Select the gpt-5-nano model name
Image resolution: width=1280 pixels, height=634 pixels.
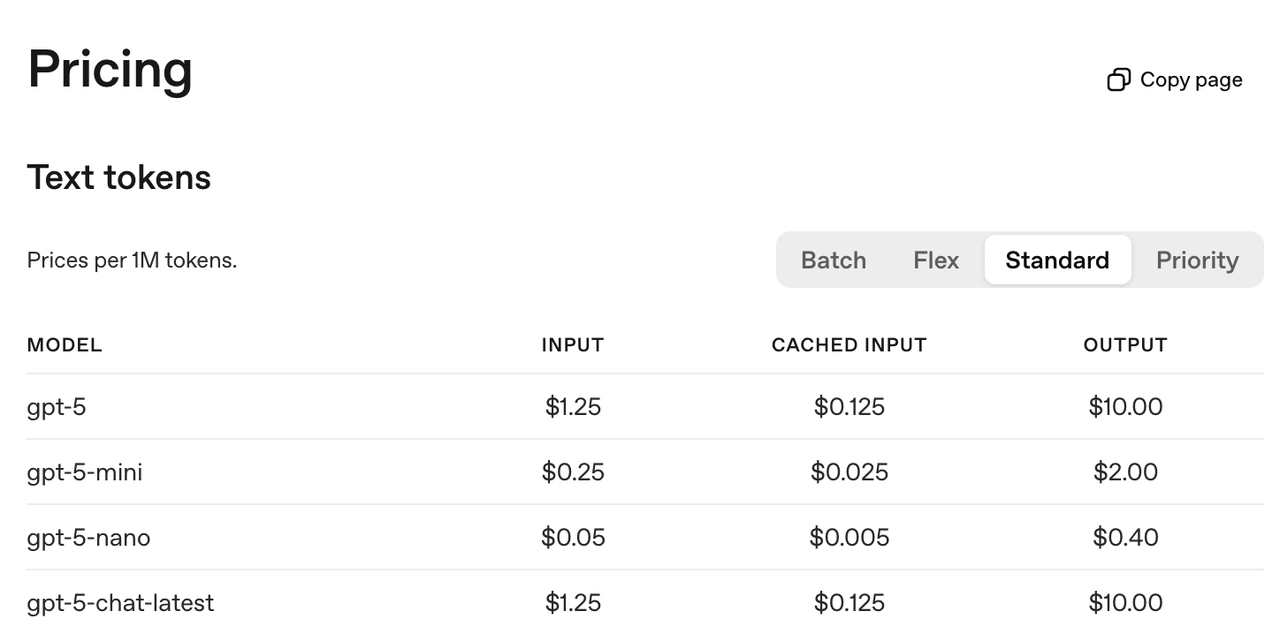pyautogui.click(x=89, y=538)
